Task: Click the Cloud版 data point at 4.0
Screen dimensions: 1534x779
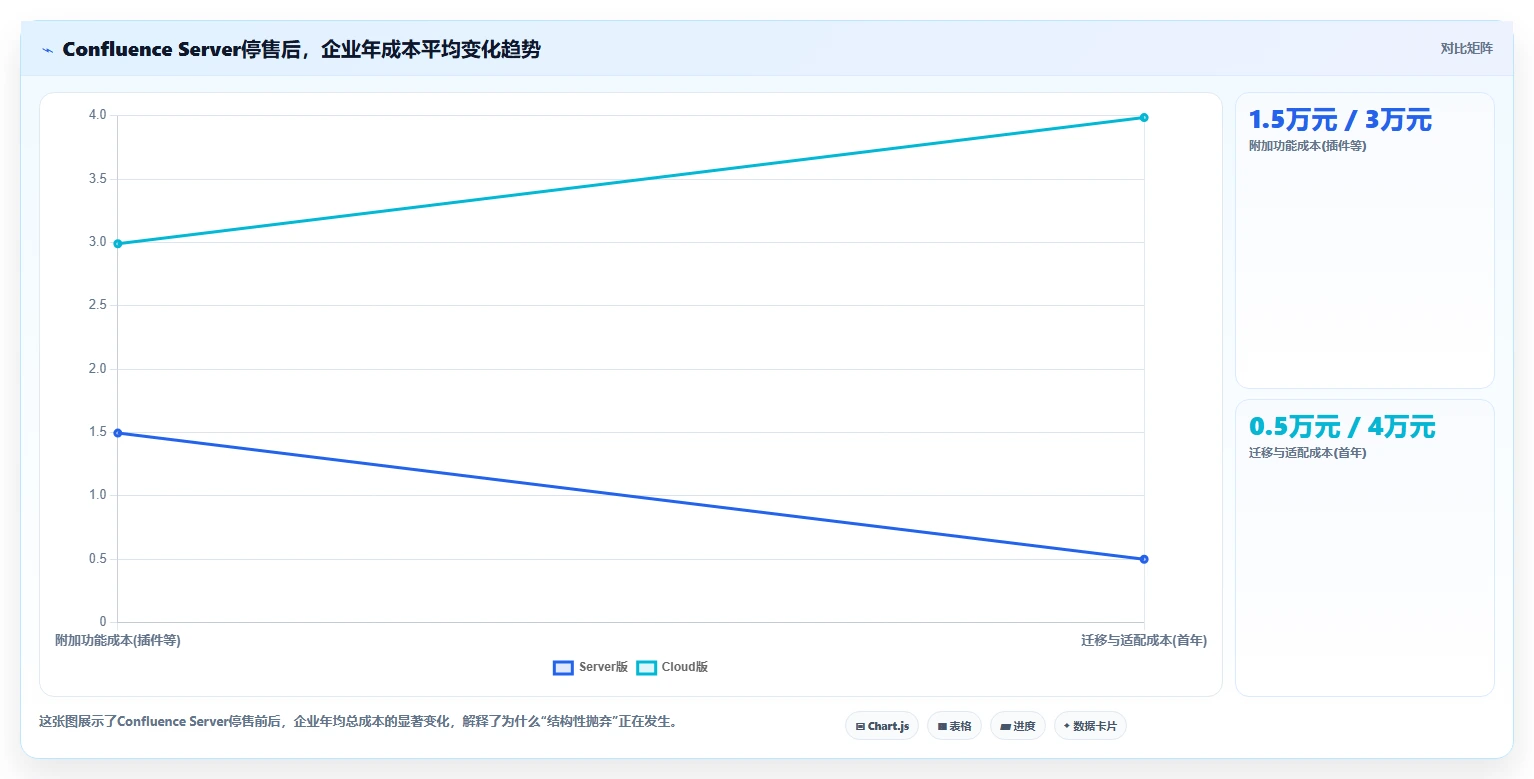Action: click(x=1144, y=117)
